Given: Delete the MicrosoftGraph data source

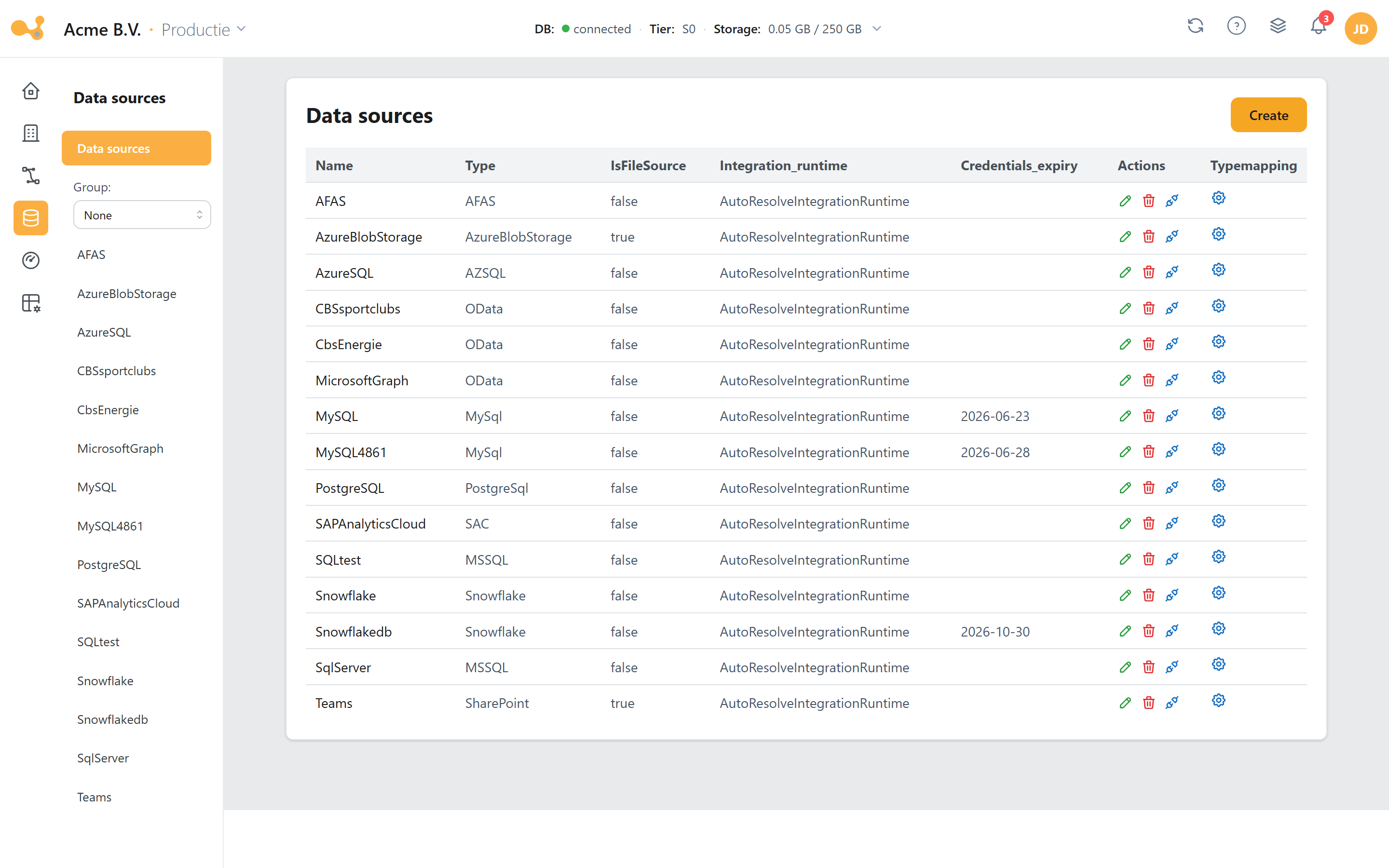Looking at the screenshot, I should click(1148, 380).
